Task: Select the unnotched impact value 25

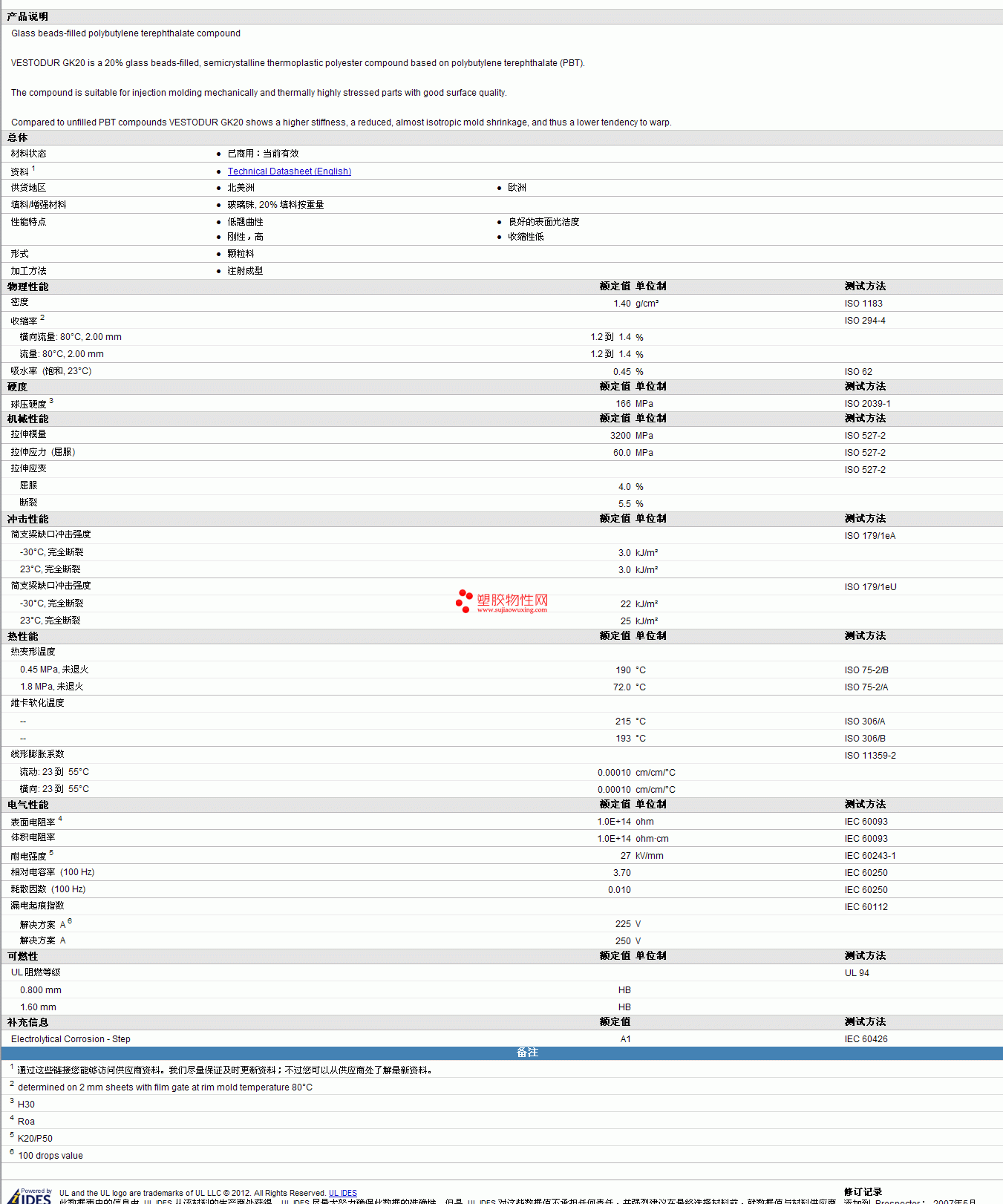Action: [626, 621]
